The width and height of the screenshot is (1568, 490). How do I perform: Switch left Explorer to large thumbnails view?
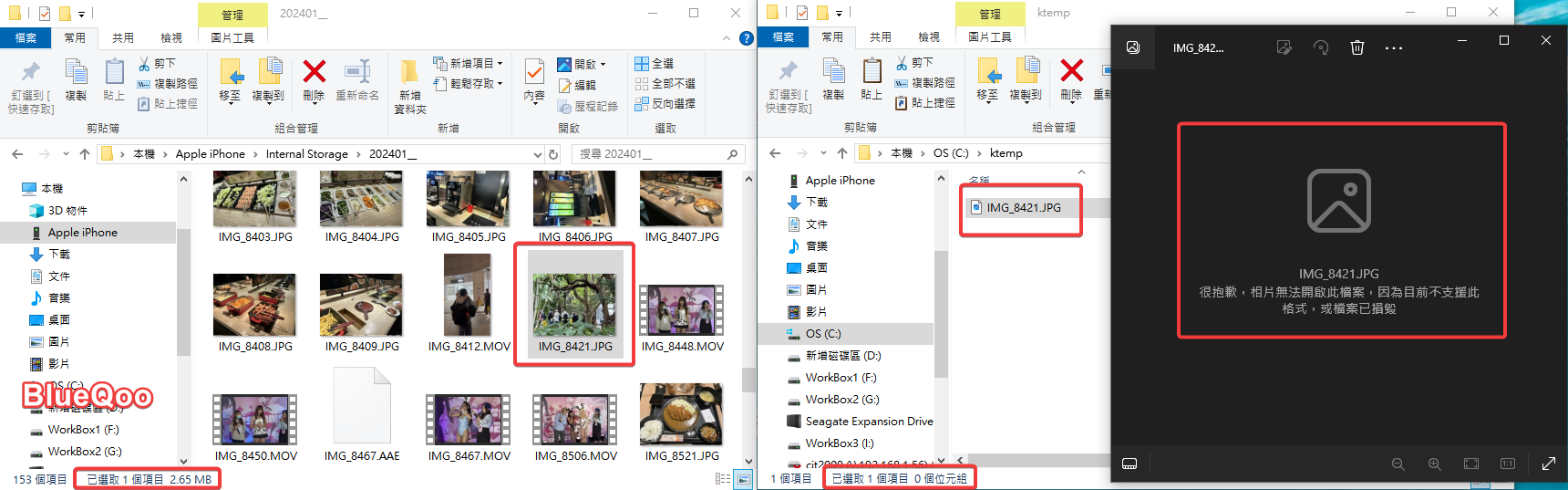(x=744, y=479)
